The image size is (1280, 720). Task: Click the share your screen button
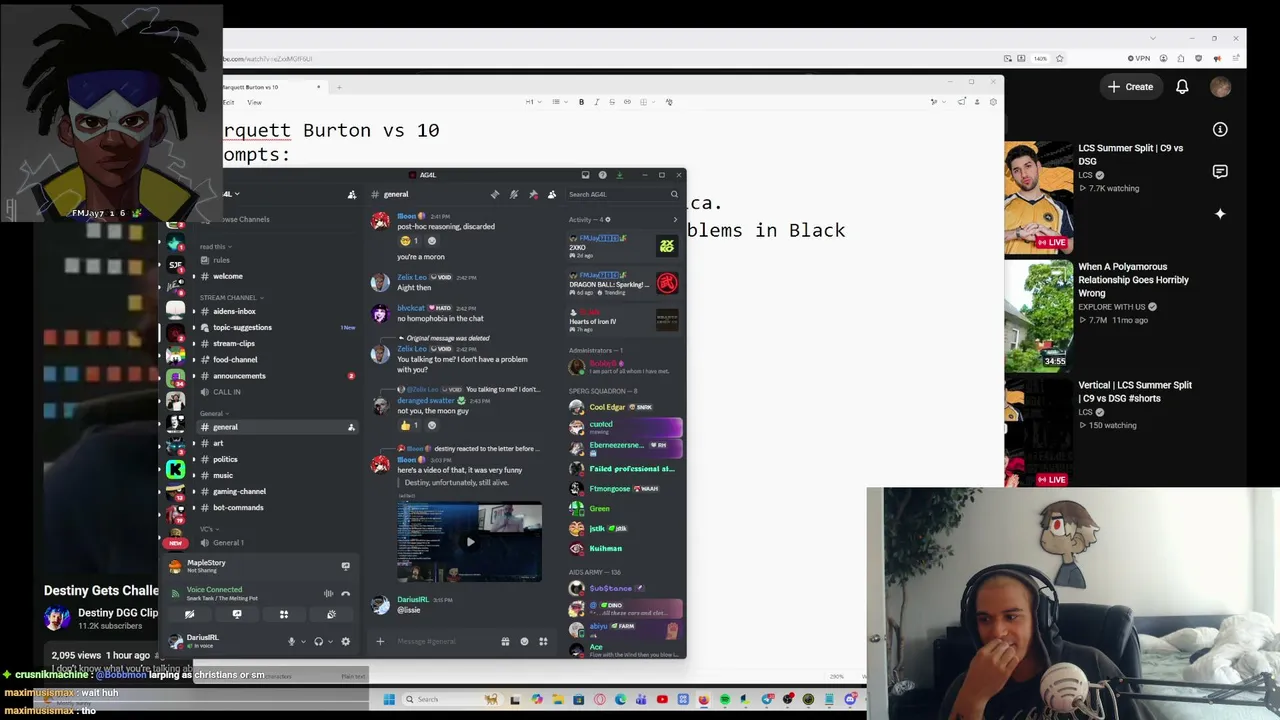[x=237, y=614]
